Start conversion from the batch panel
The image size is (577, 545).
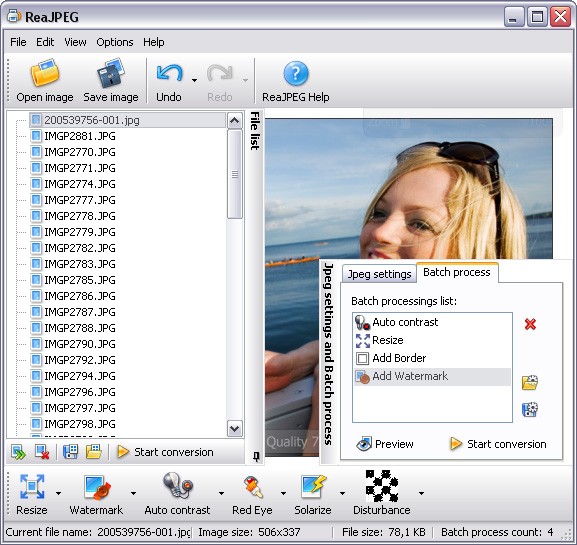(x=498, y=444)
